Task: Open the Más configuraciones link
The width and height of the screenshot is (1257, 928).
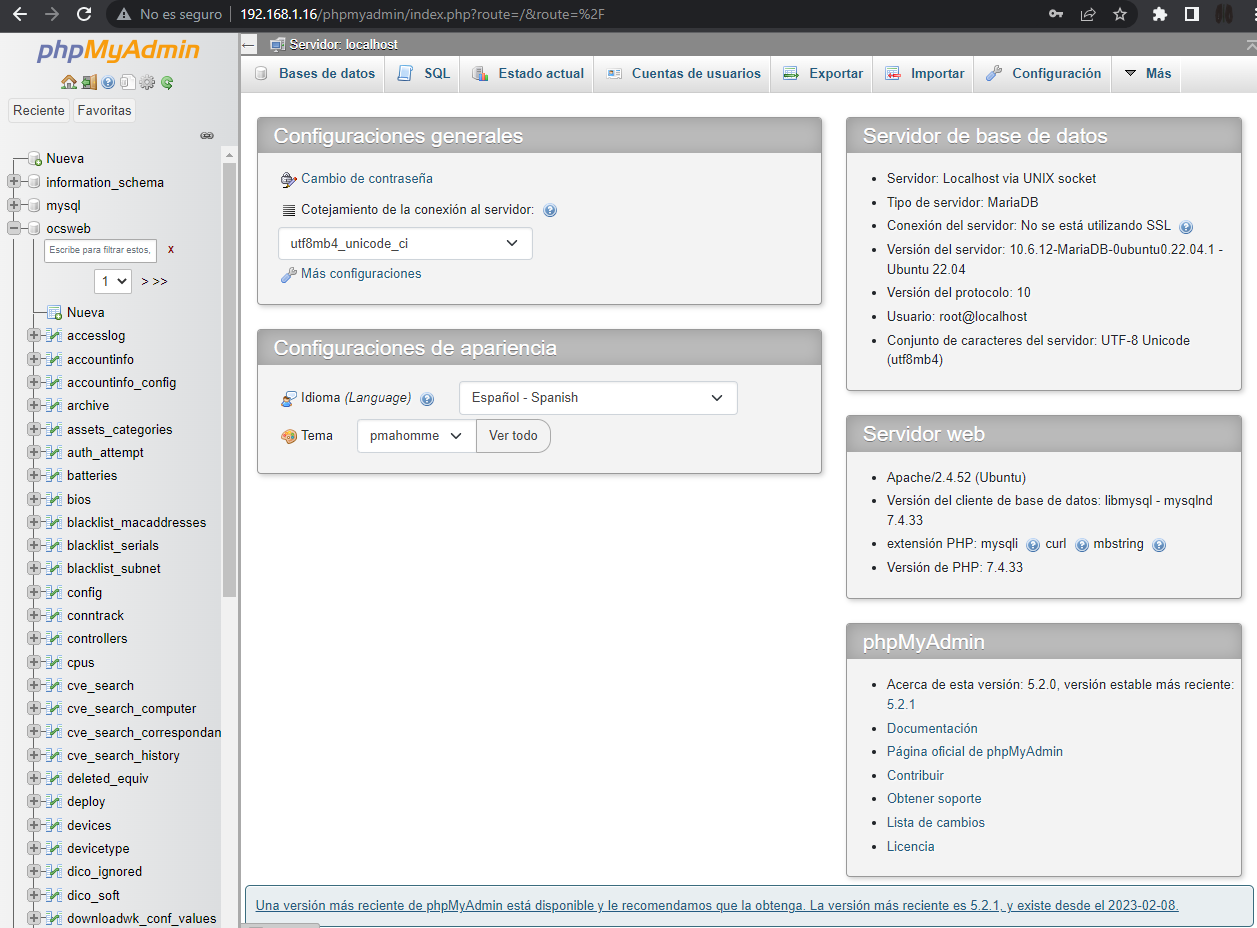Action: click(x=361, y=274)
